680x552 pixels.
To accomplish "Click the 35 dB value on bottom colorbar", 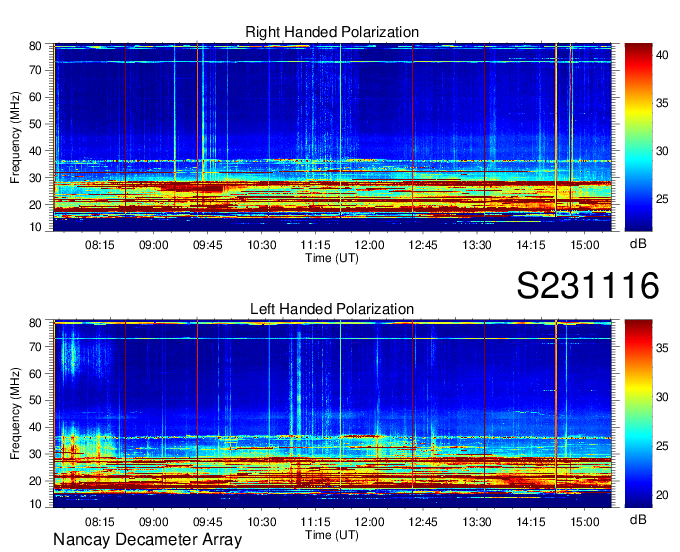I will [662, 348].
